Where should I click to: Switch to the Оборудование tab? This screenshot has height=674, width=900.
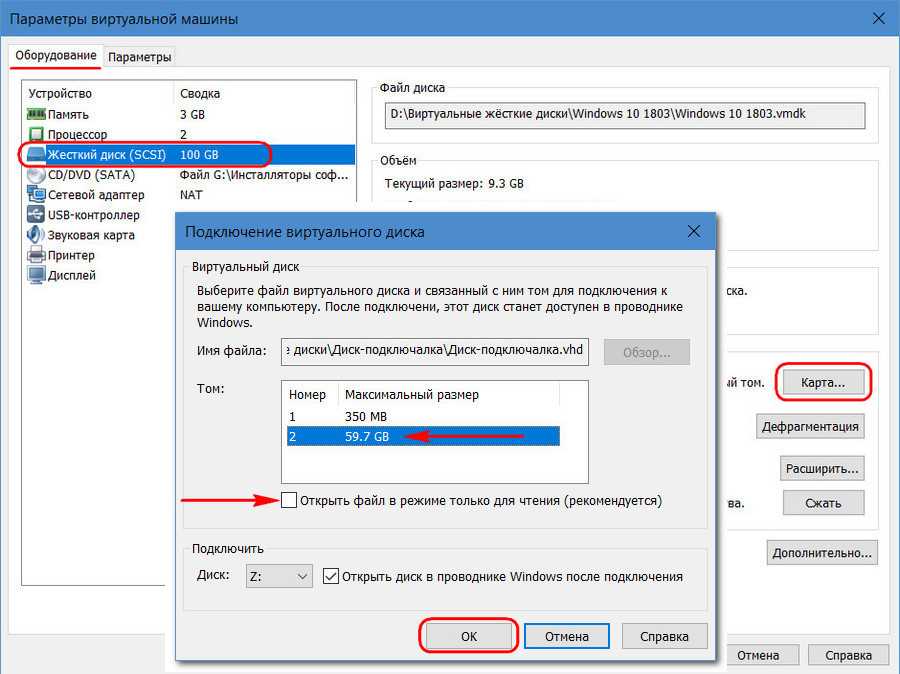tap(56, 56)
